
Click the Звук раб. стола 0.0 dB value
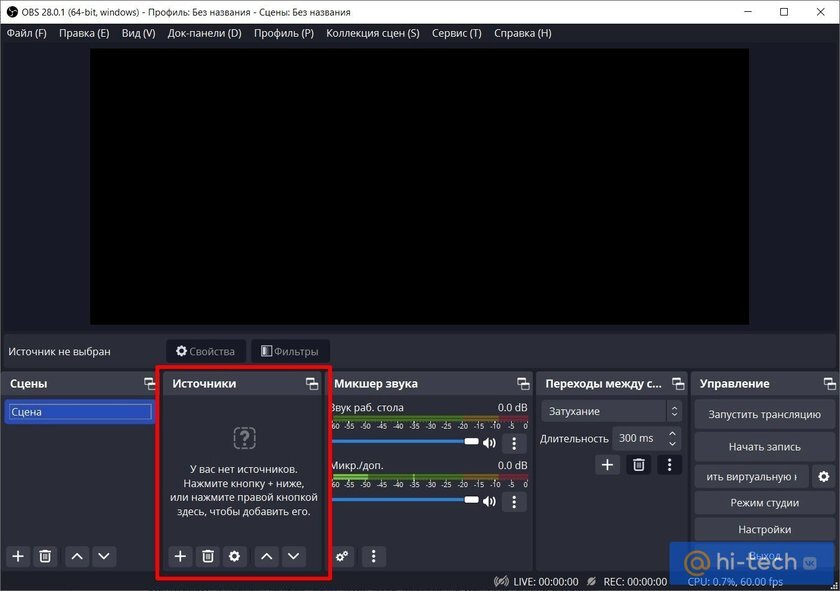tap(512, 408)
